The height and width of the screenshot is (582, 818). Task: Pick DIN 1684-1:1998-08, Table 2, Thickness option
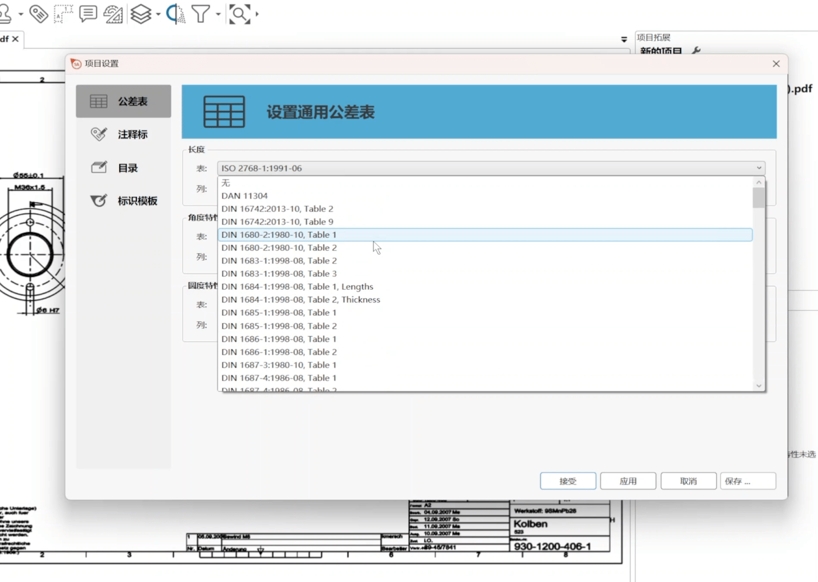click(x=300, y=300)
